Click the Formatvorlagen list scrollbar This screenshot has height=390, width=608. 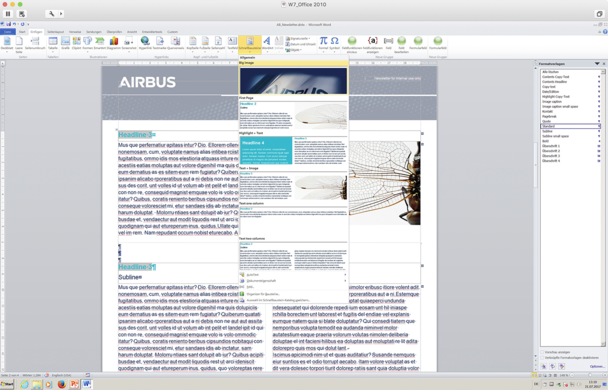(603, 208)
